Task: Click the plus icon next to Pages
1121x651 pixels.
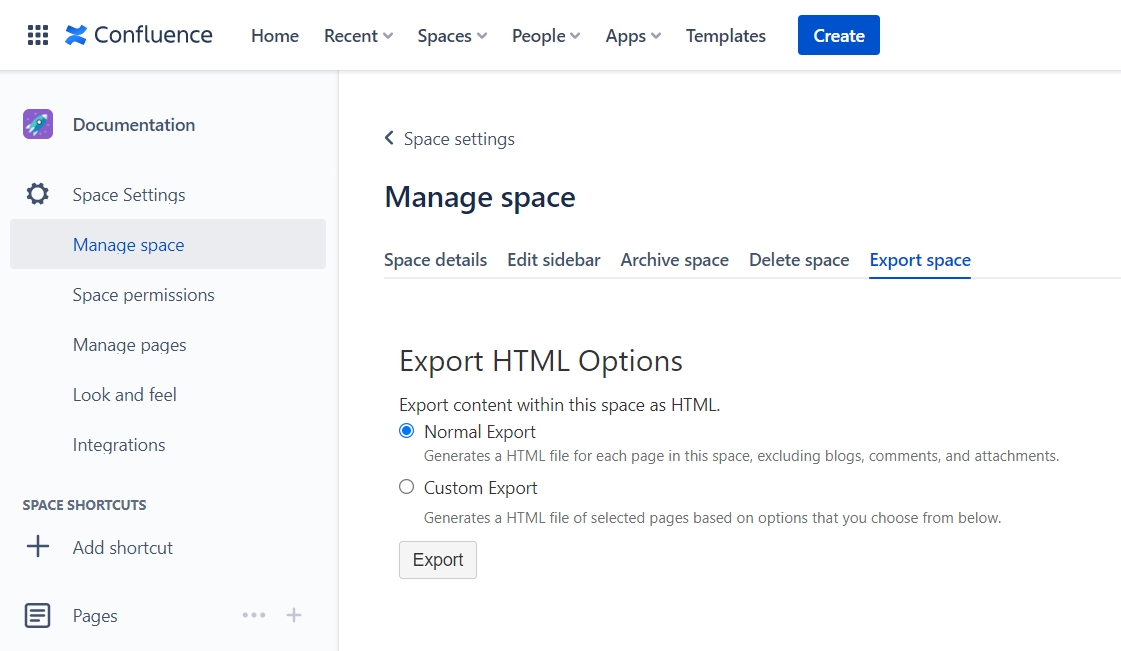Action: (294, 615)
